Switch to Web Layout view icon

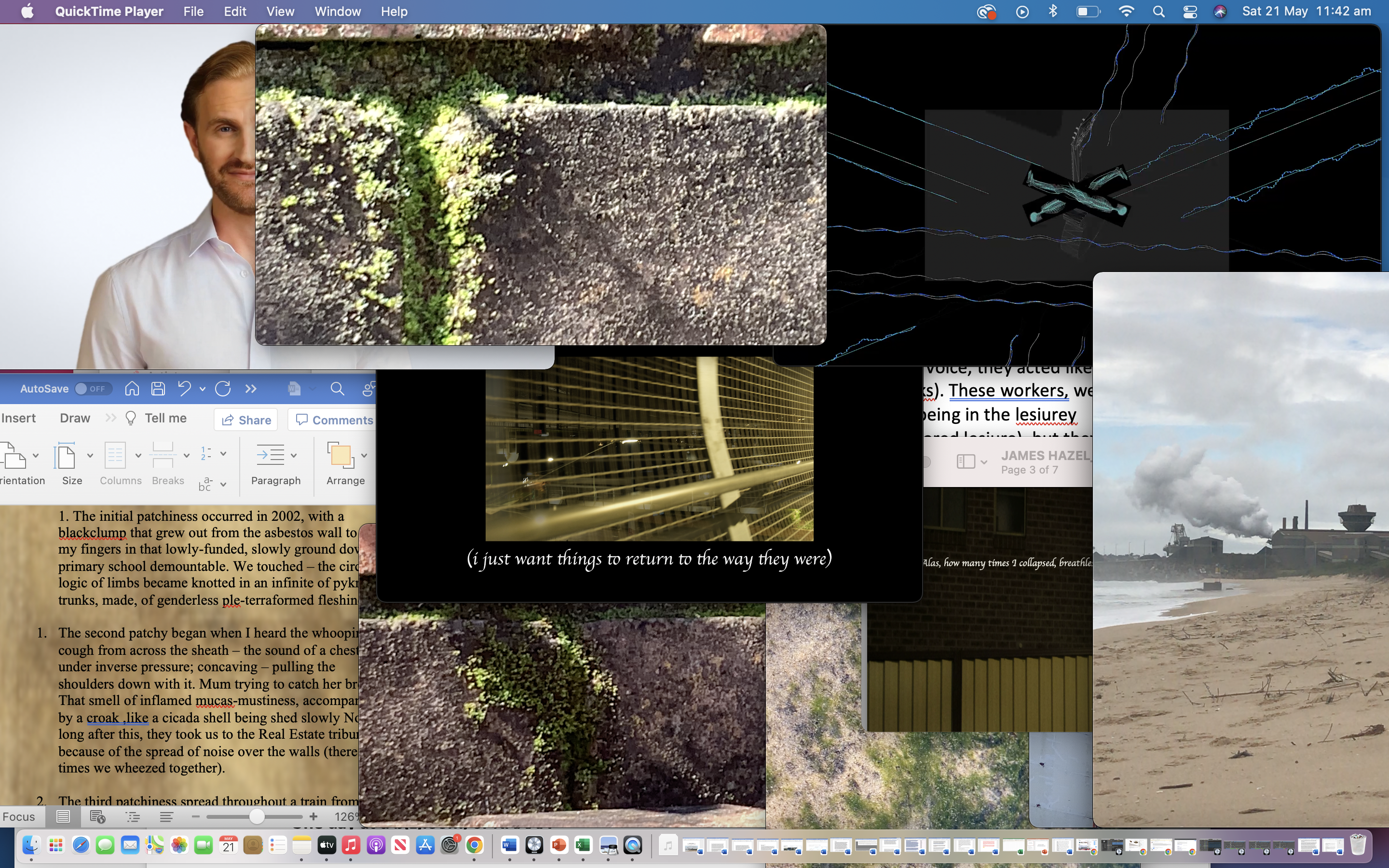coord(97,816)
